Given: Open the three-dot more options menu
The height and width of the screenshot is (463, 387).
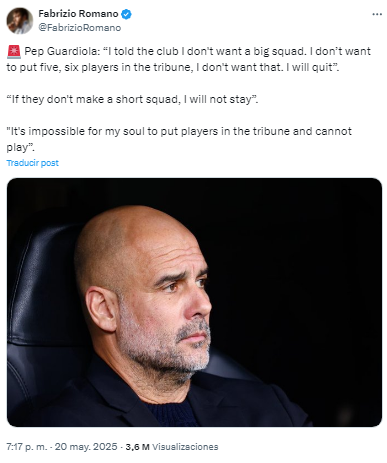Looking at the screenshot, I should click(377, 14).
